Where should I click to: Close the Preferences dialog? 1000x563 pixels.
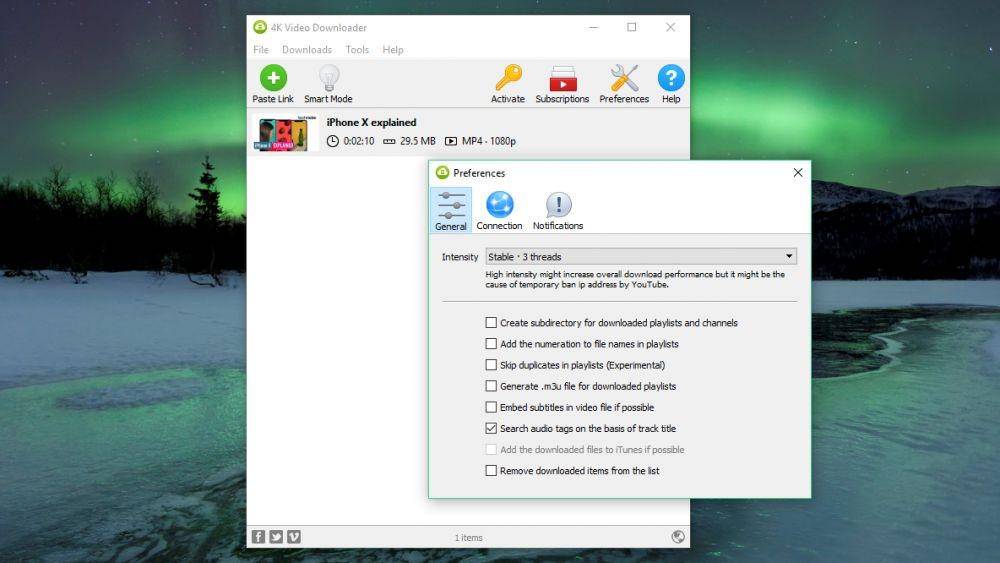pos(798,173)
